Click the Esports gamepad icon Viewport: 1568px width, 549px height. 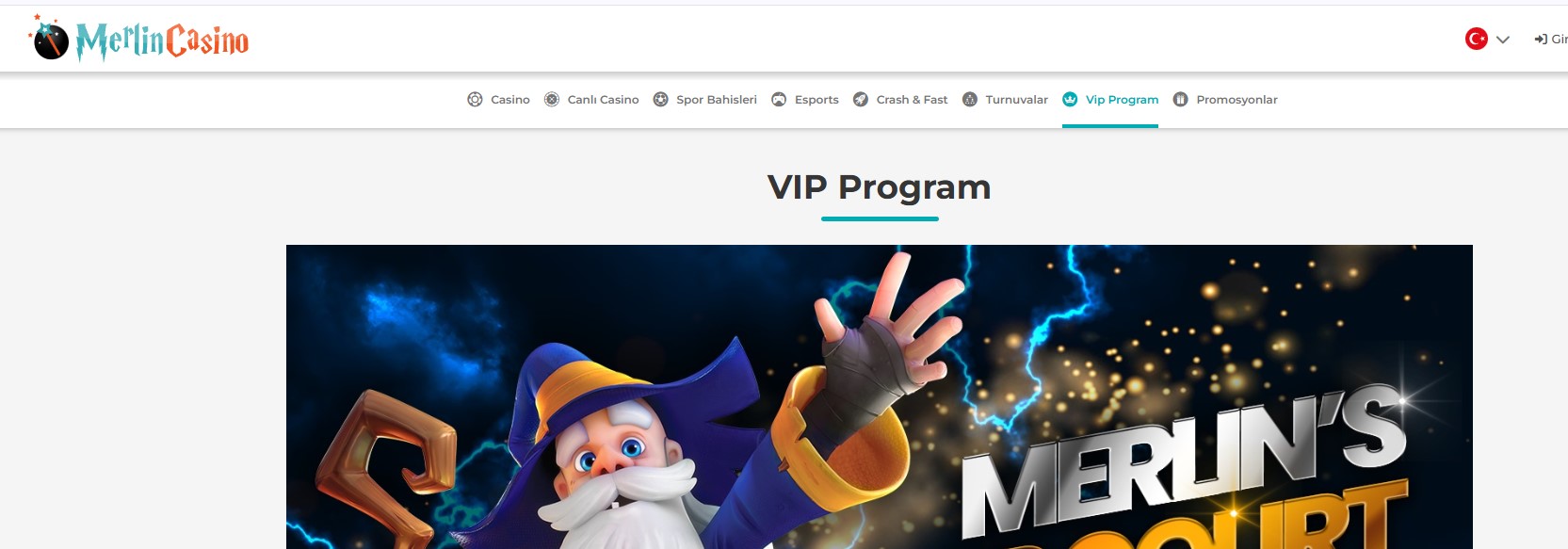tap(779, 99)
